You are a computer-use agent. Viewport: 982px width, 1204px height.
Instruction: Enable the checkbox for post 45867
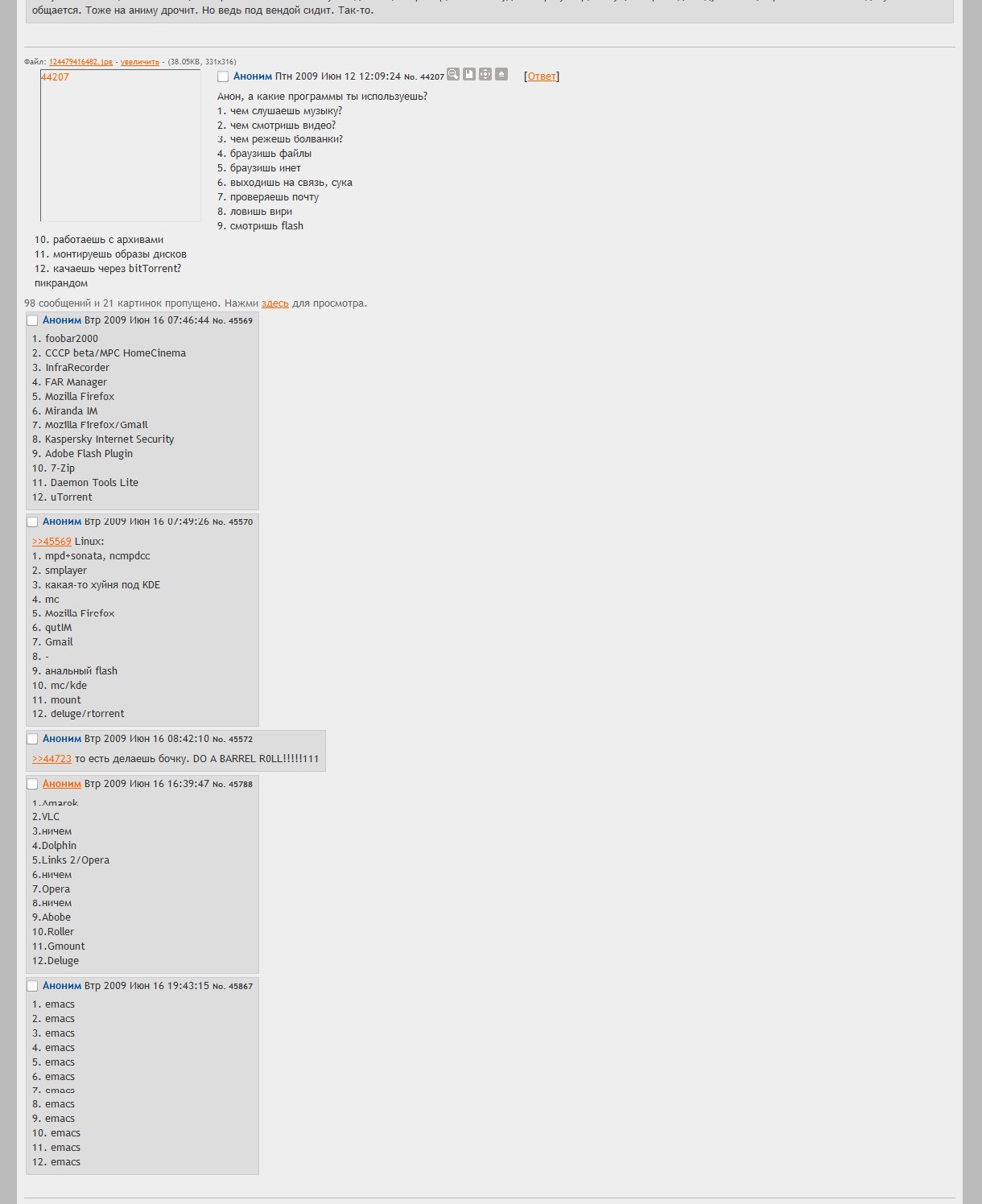point(32,986)
